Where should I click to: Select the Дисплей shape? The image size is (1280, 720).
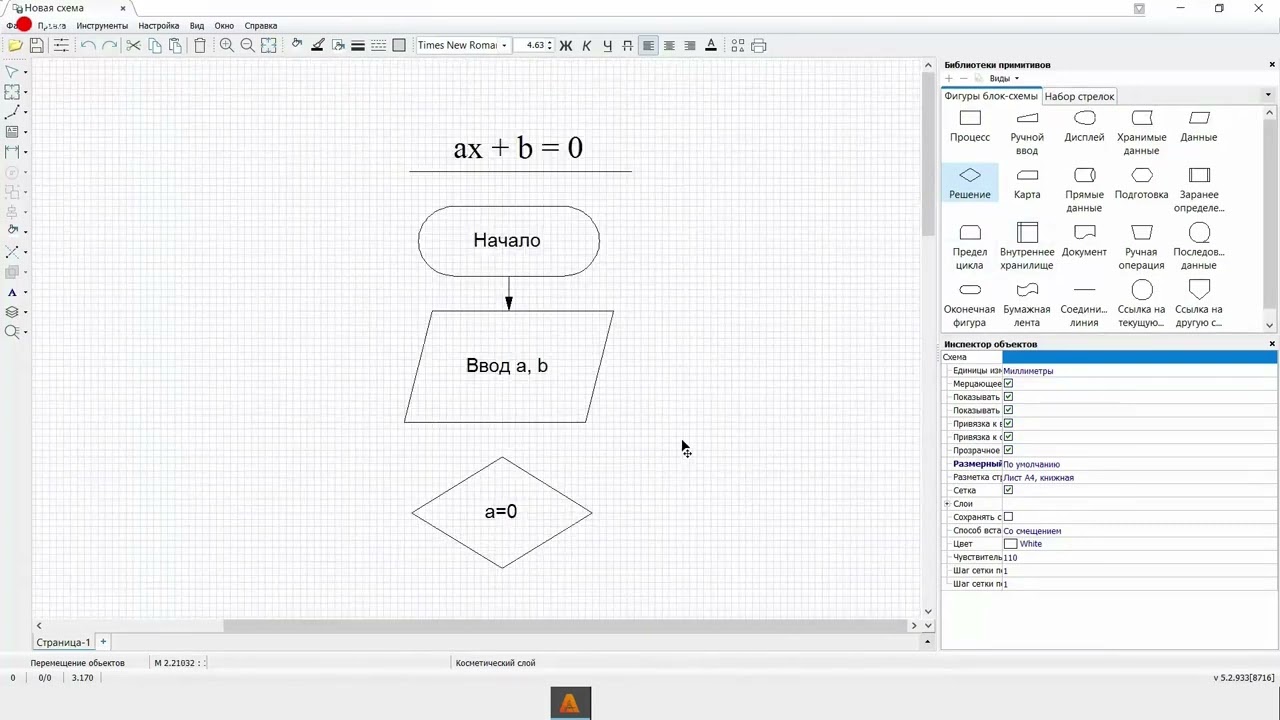point(1084,126)
